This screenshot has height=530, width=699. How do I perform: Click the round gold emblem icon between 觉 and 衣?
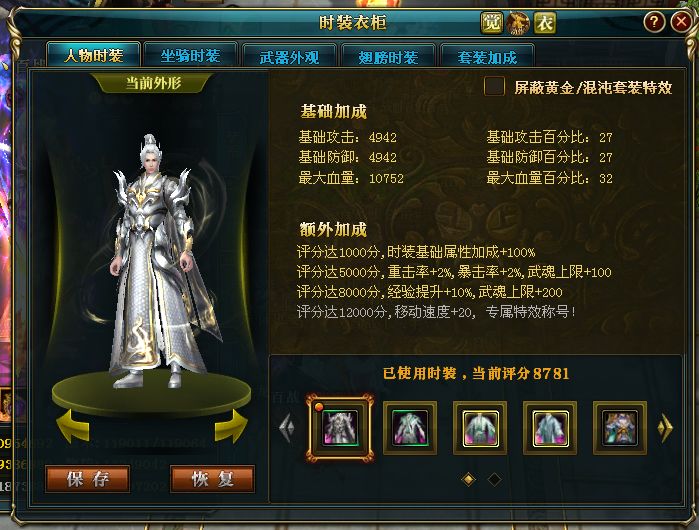pyautogui.click(x=518, y=23)
